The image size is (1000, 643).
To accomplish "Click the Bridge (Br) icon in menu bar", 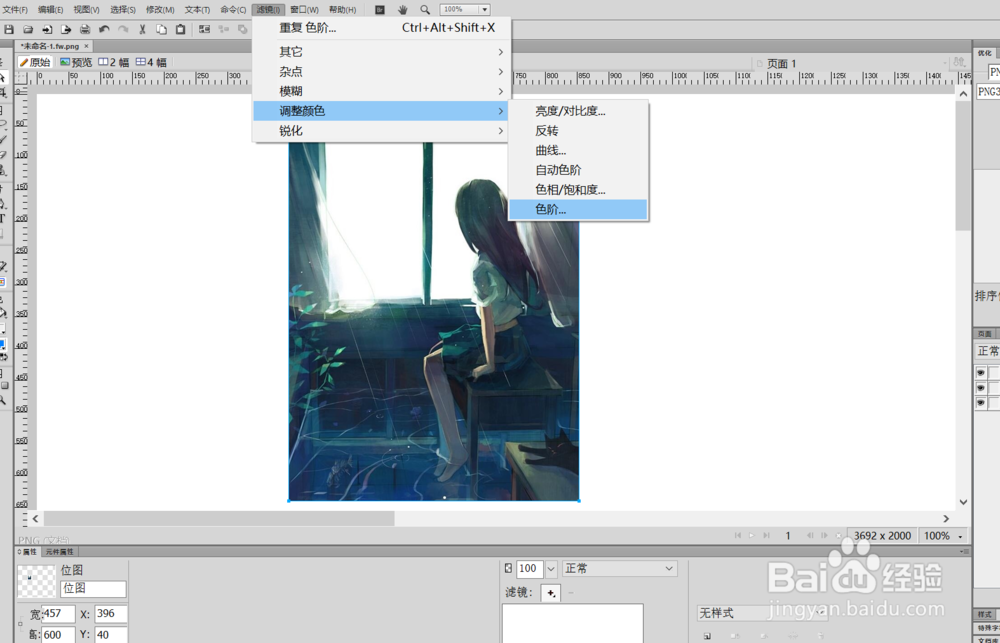I will click(380, 10).
